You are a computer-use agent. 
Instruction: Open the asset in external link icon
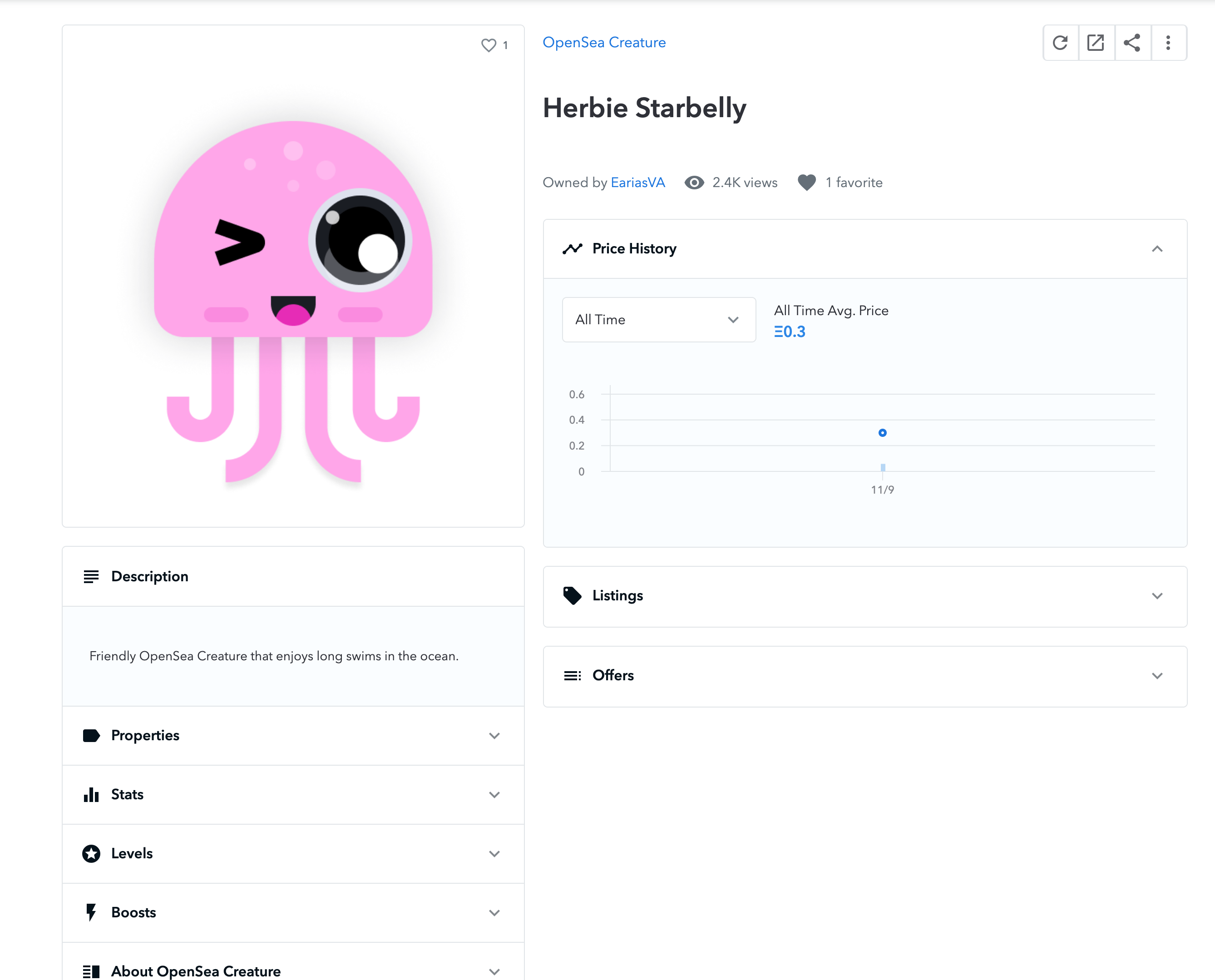(x=1096, y=43)
